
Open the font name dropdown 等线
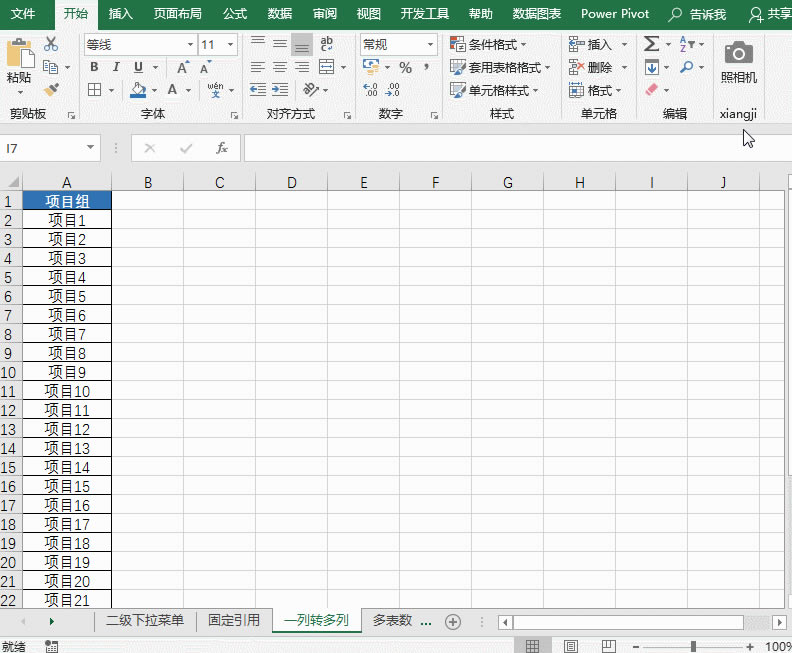(139, 45)
